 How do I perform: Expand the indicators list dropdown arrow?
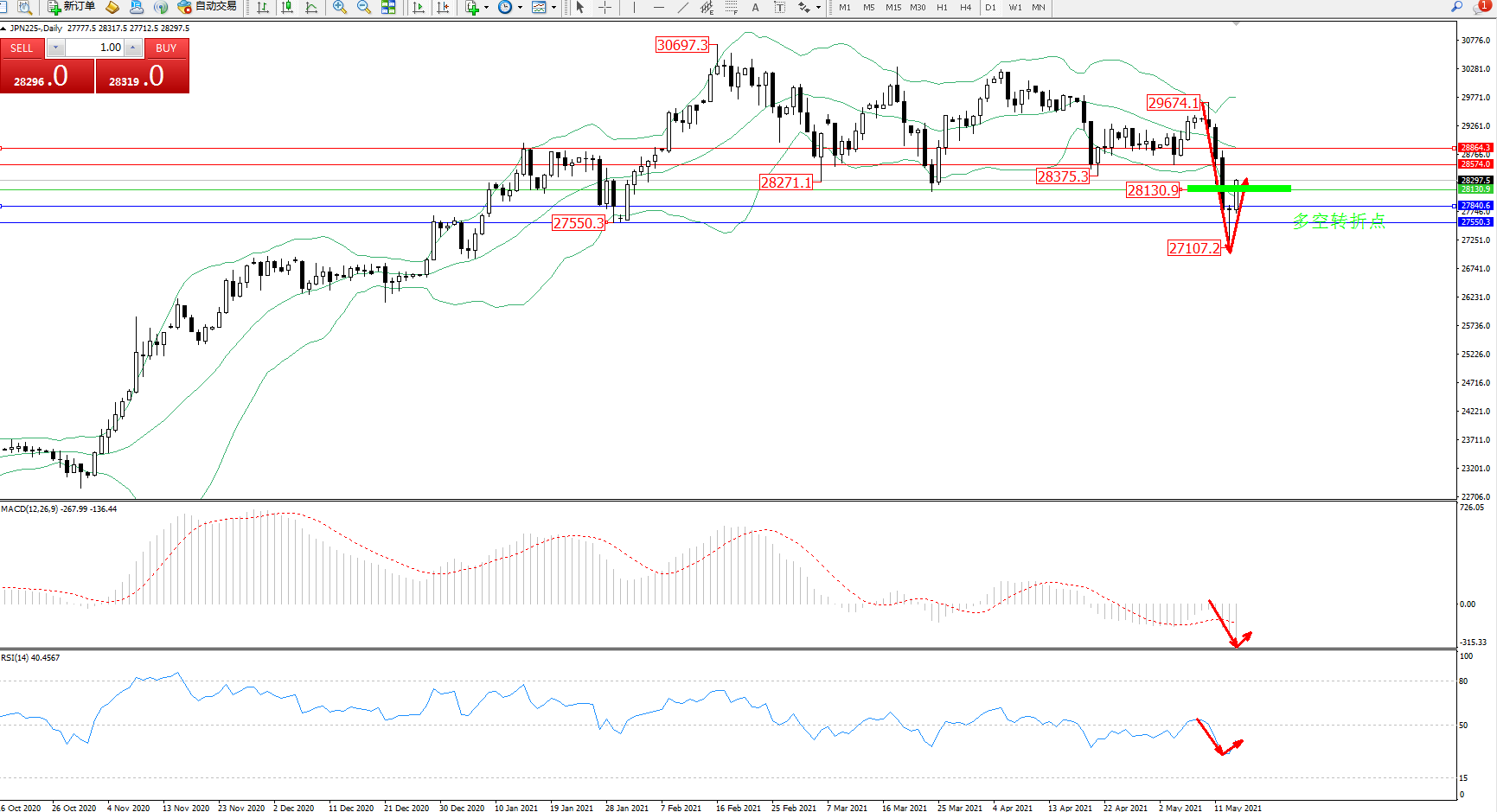(486, 7)
